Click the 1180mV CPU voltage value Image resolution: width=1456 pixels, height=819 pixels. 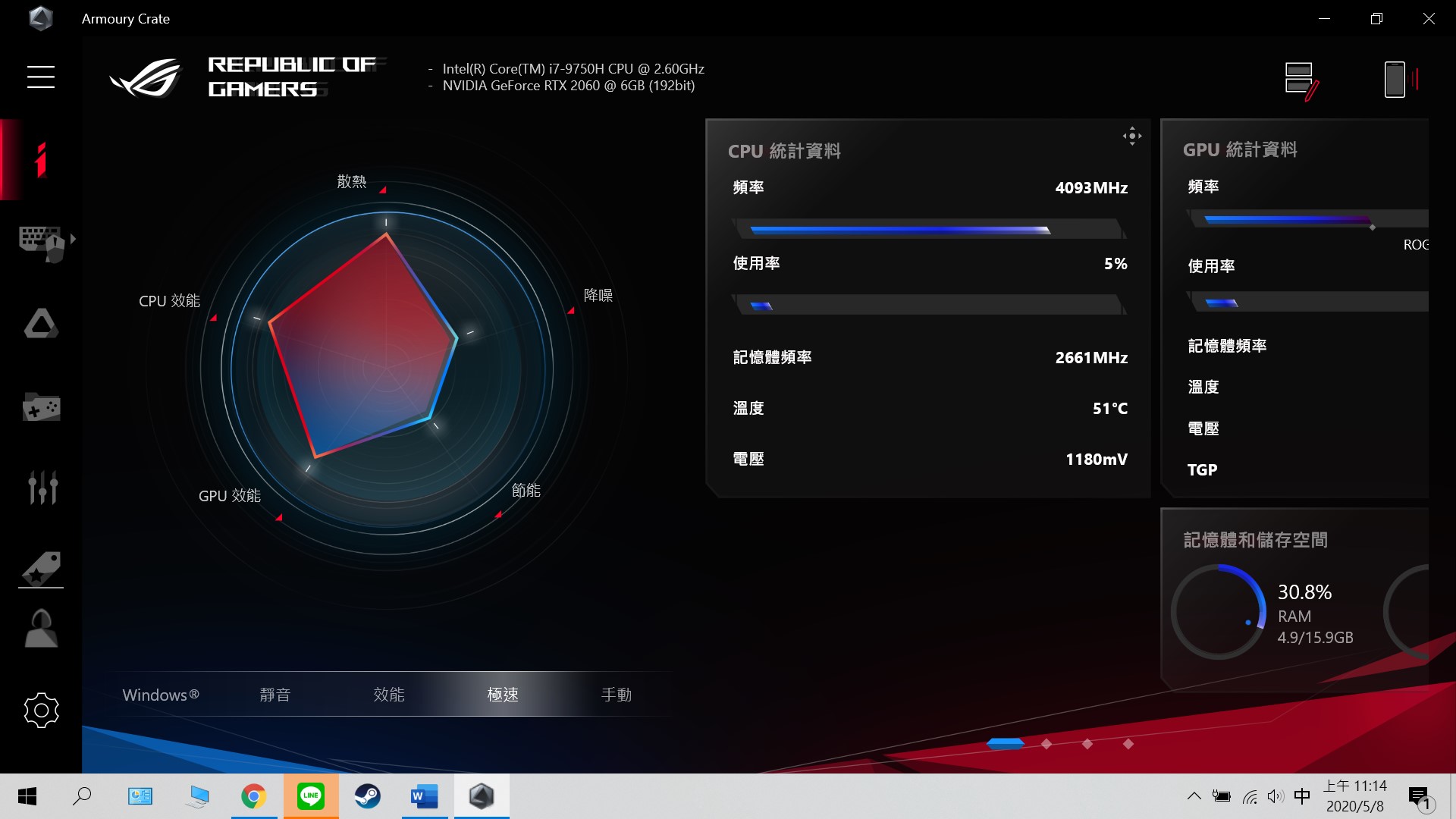(1097, 460)
